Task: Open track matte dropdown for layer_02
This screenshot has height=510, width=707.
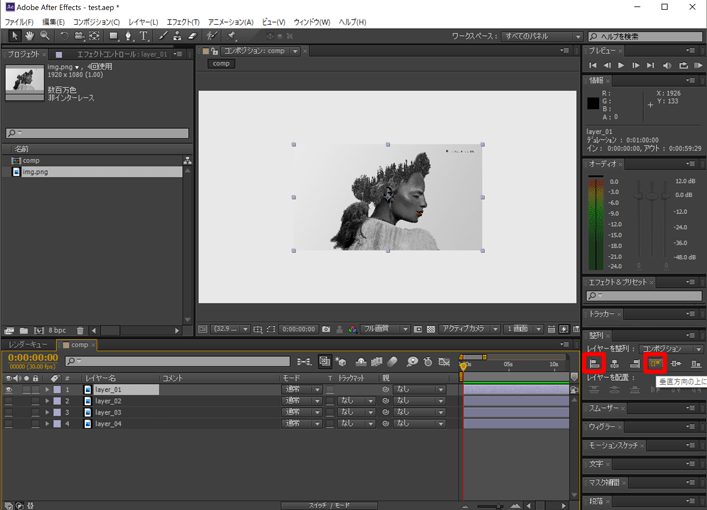Action: pos(356,401)
